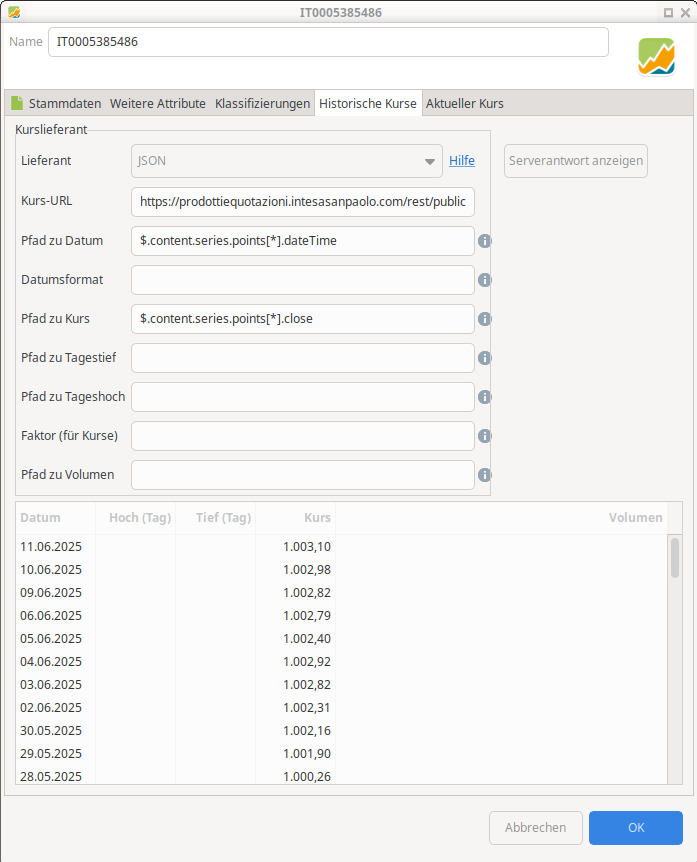The height and width of the screenshot is (862, 697).
Task: Click the Hilfe link
Action: (x=462, y=161)
